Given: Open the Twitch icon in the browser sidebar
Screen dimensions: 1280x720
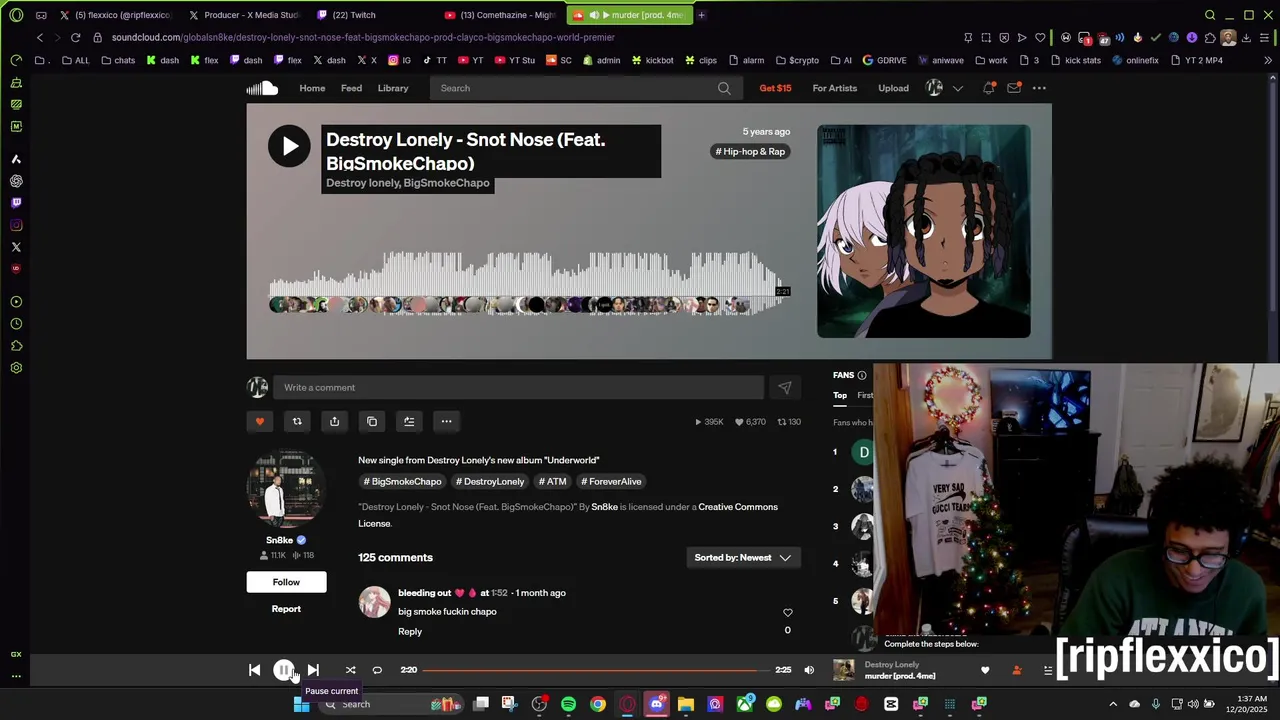Looking at the screenshot, I should (x=16, y=203).
